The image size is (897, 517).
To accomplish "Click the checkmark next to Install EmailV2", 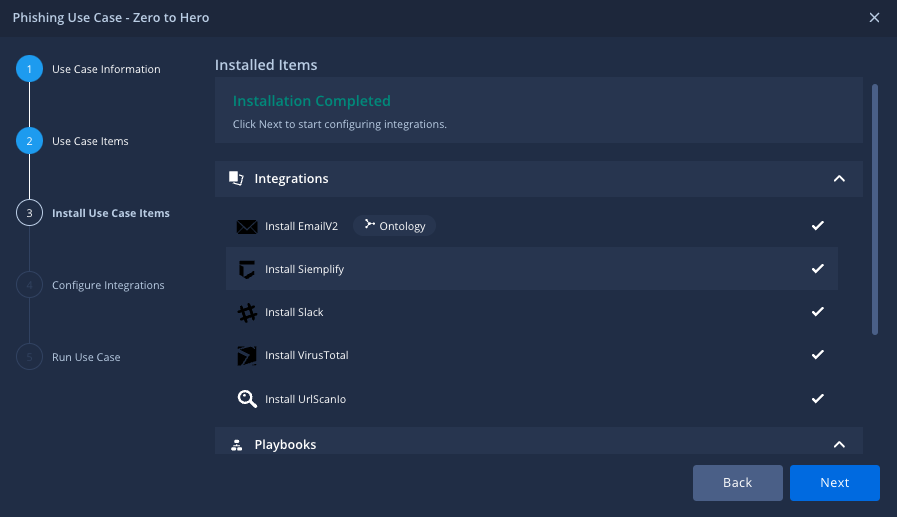I will tap(817, 226).
